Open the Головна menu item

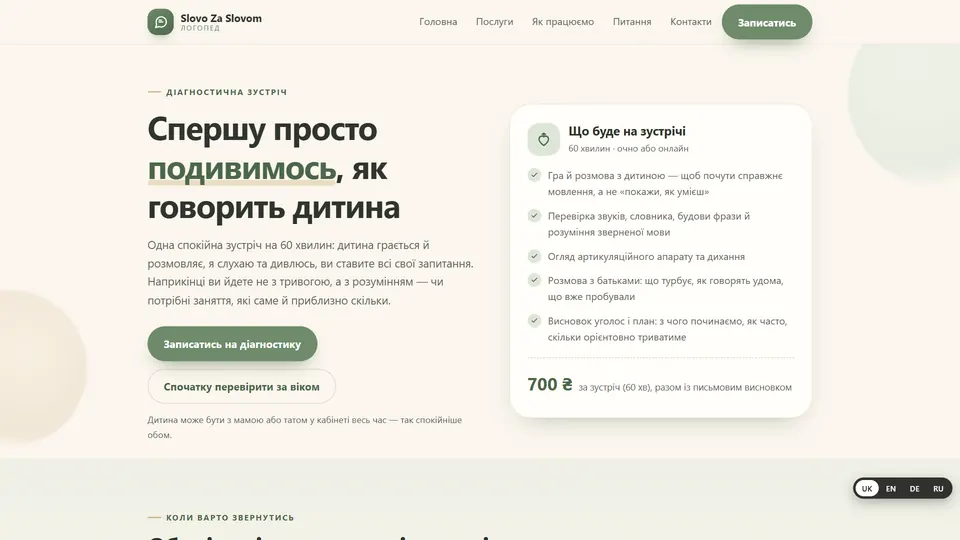pyautogui.click(x=438, y=21)
